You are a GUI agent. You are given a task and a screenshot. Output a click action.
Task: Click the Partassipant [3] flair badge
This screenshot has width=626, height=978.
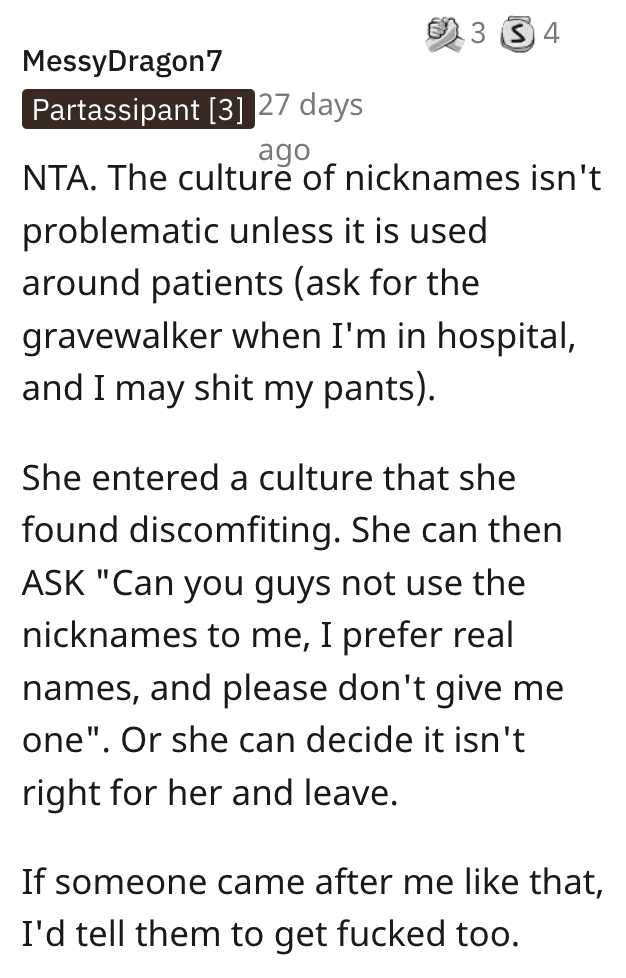(138, 110)
